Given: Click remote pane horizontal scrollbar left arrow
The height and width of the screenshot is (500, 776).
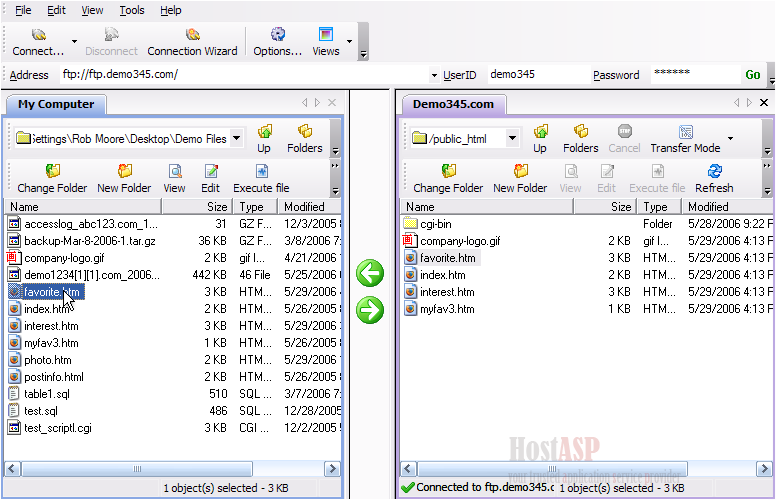Looking at the screenshot, I should 408,469.
